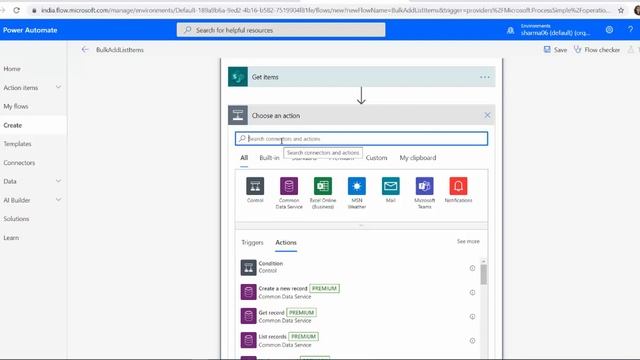Open the Get items ellipsis menu
The image size is (640, 360).
484,77
